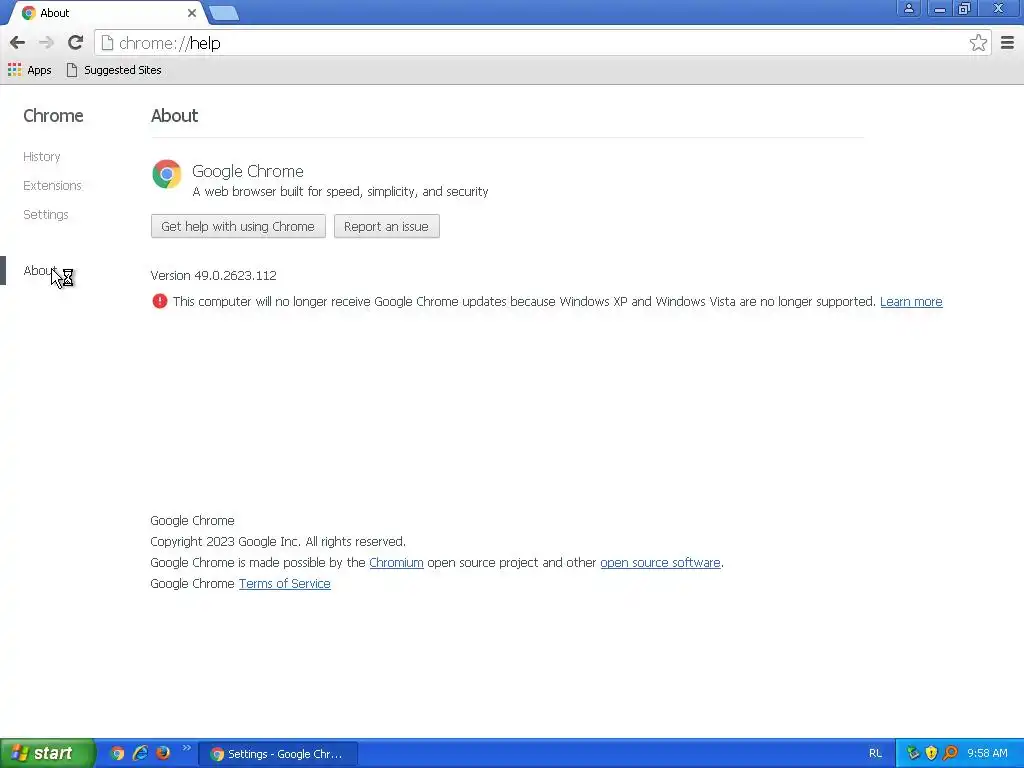The image size is (1024, 768).
Task: Restore down the Chrome window
Action: pyautogui.click(x=965, y=8)
